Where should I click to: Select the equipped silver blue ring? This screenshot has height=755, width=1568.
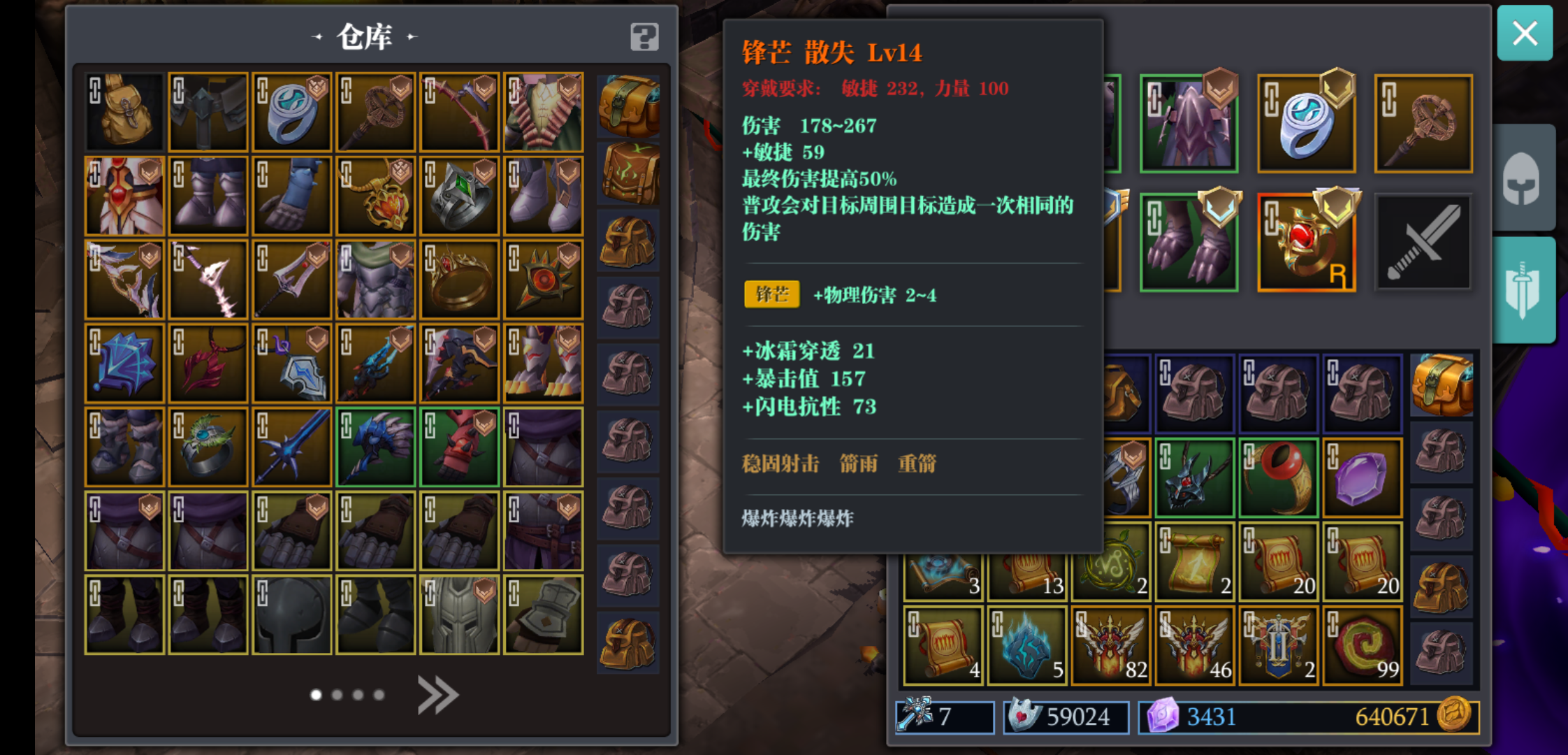(1306, 124)
